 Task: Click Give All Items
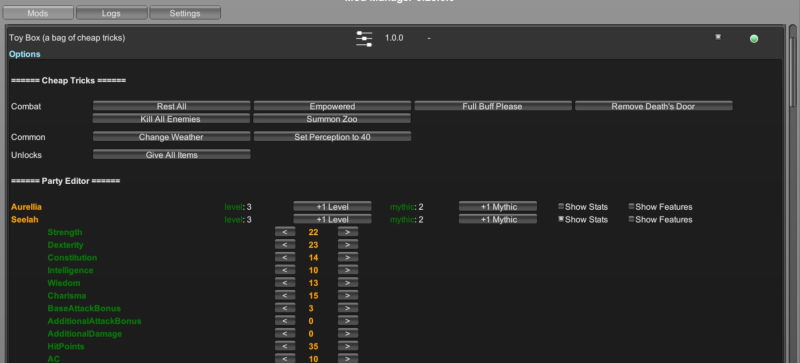[171, 155]
